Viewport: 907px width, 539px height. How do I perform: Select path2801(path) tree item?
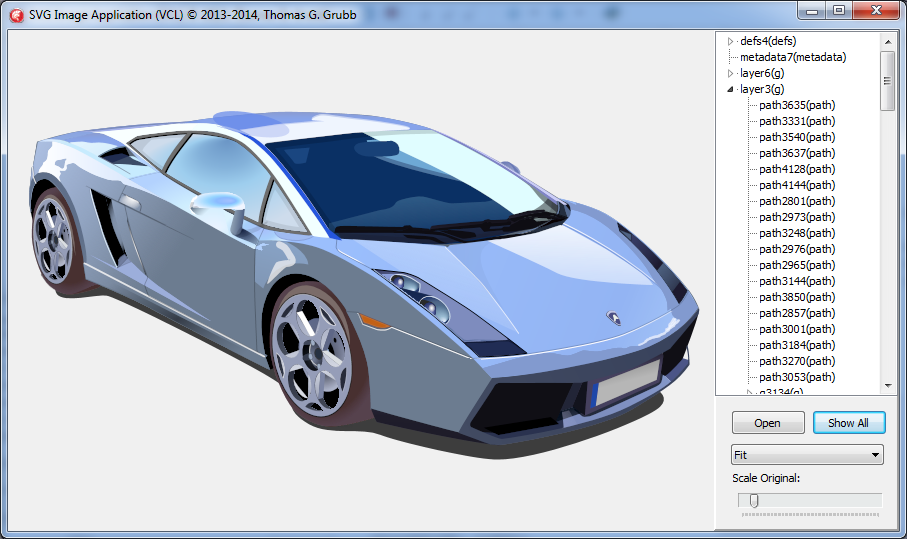tap(797, 201)
